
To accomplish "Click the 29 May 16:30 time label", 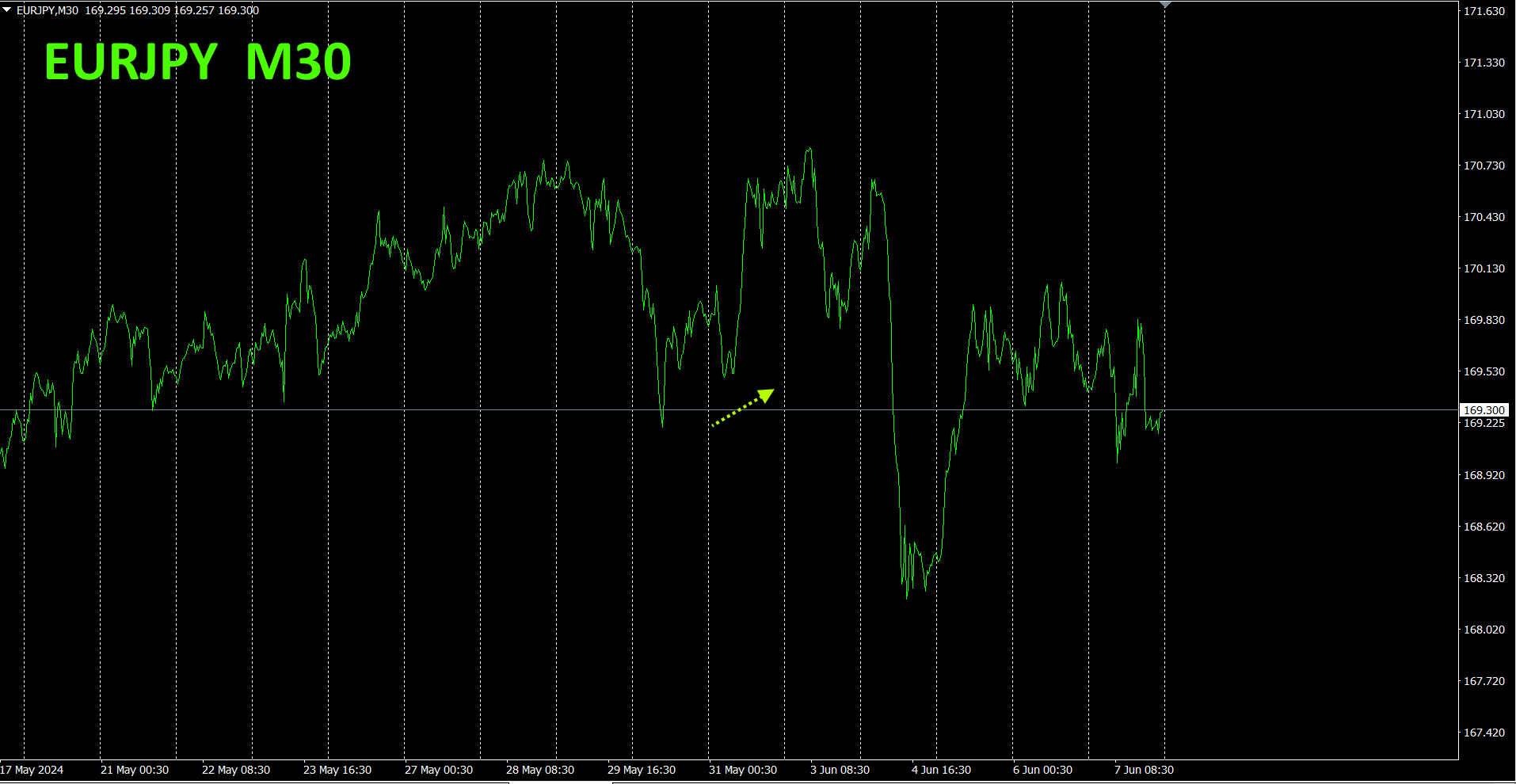I will (642, 770).
